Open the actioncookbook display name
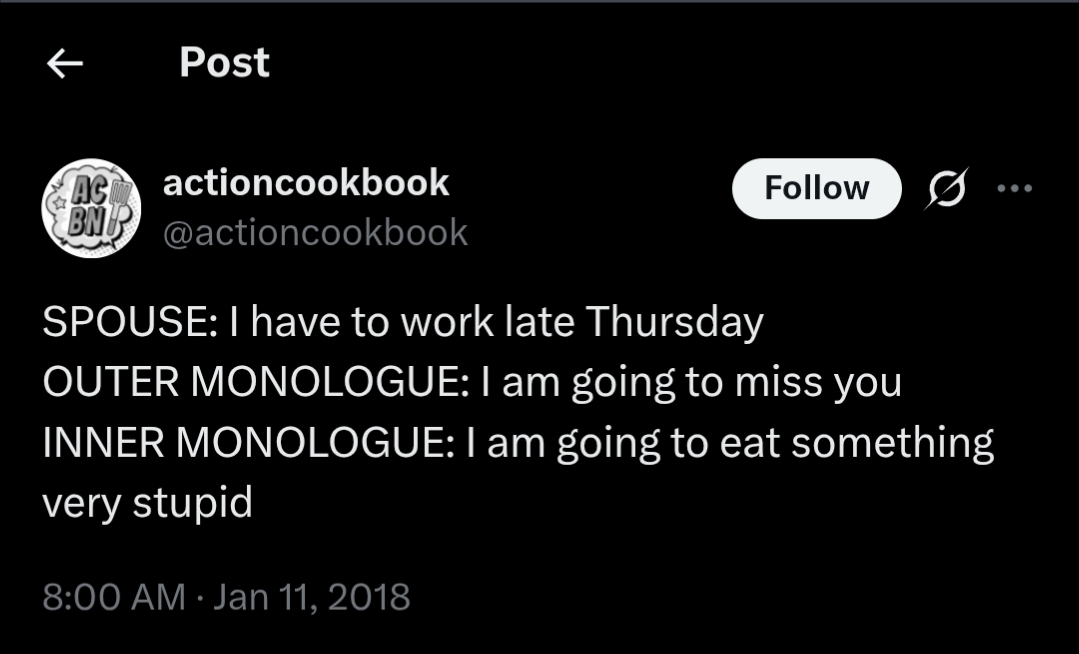1079x654 pixels. [305, 183]
